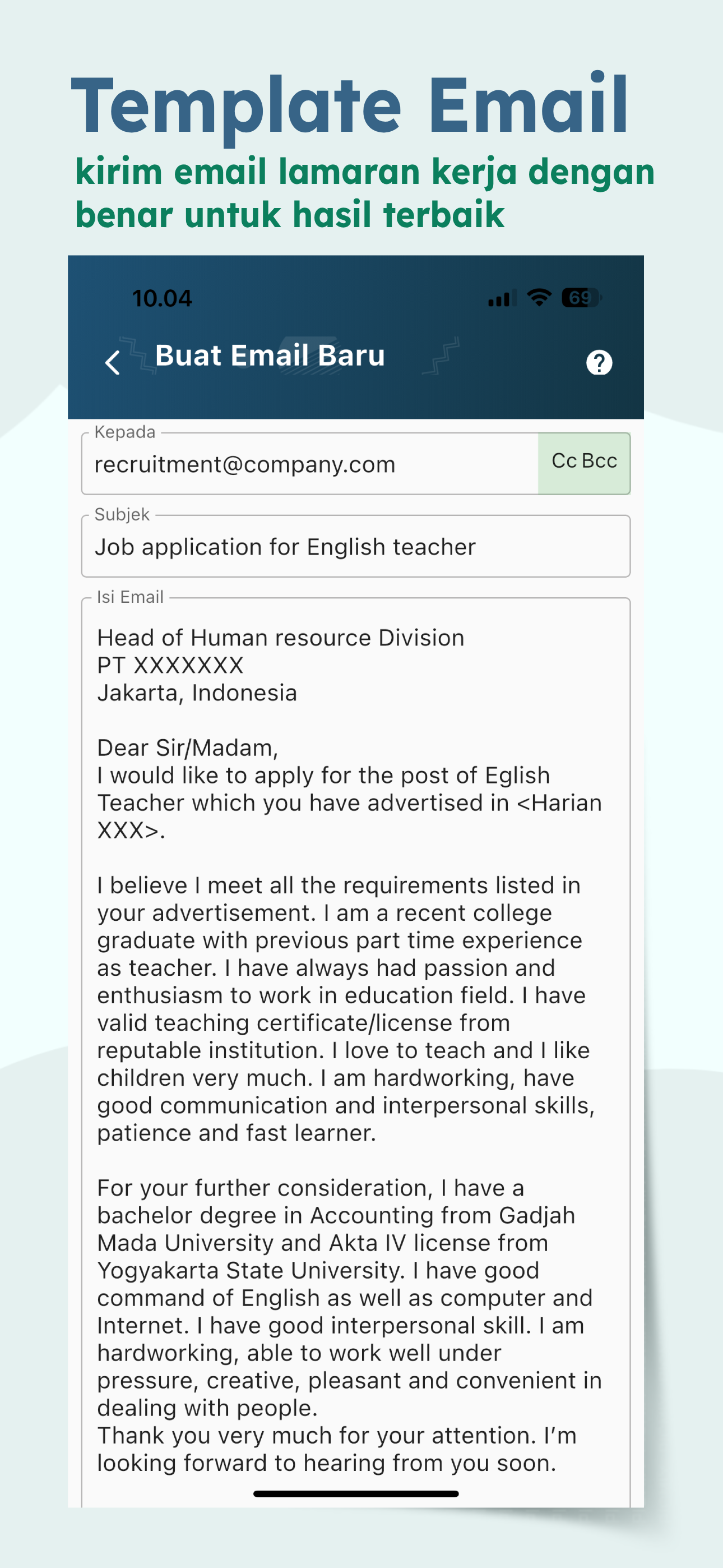Click the Isi Email body text area
Image resolution: width=723 pixels, height=1568 pixels.
coord(355,1052)
